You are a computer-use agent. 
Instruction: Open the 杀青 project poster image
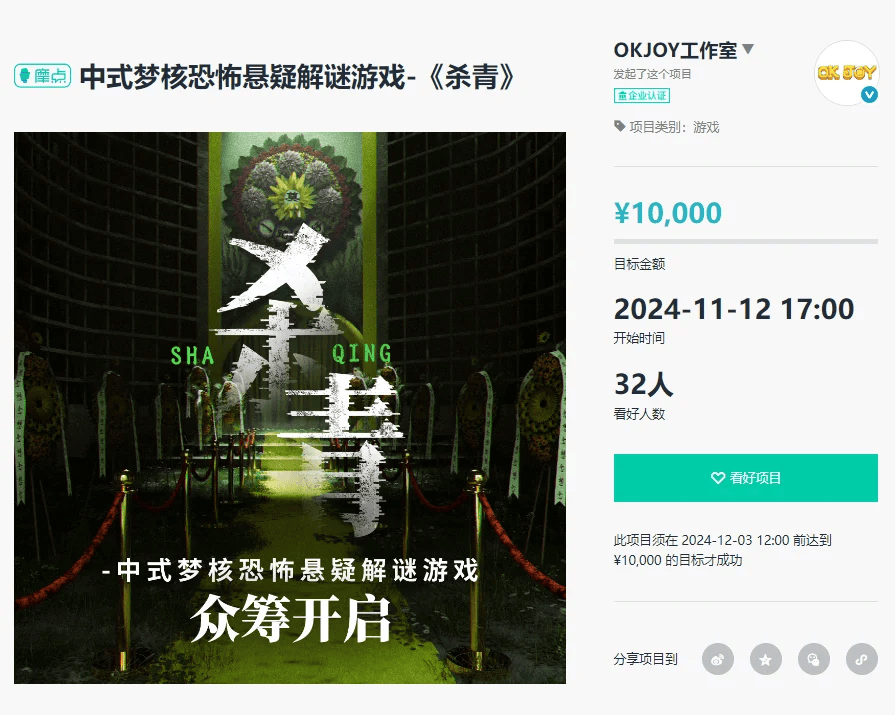pos(290,408)
